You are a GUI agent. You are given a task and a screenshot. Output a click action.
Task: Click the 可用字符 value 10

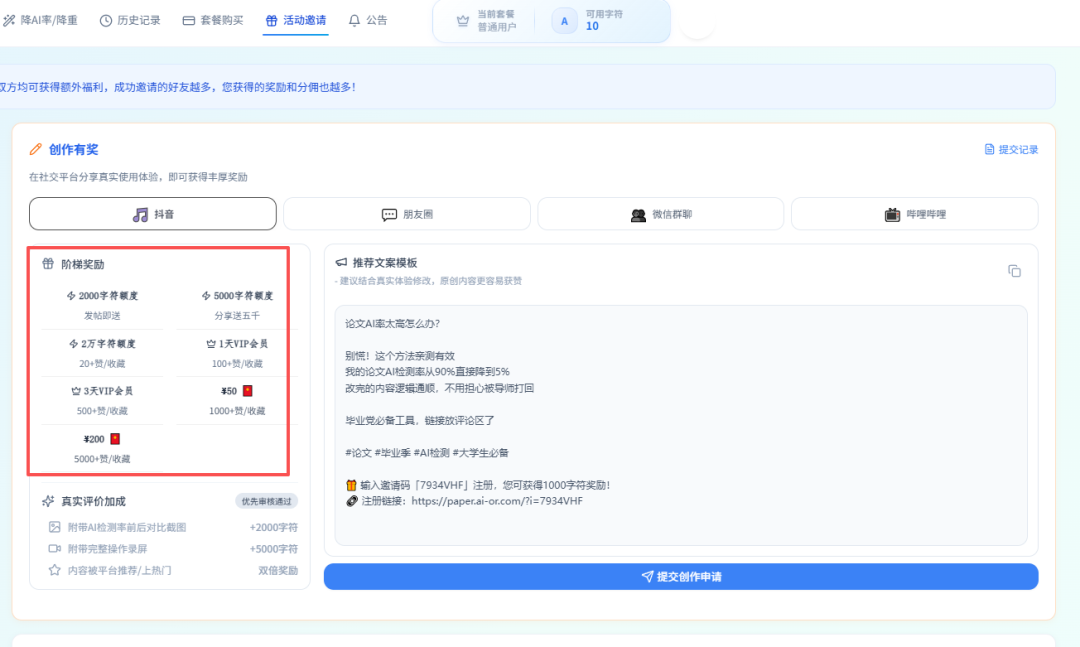click(x=592, y=26)
